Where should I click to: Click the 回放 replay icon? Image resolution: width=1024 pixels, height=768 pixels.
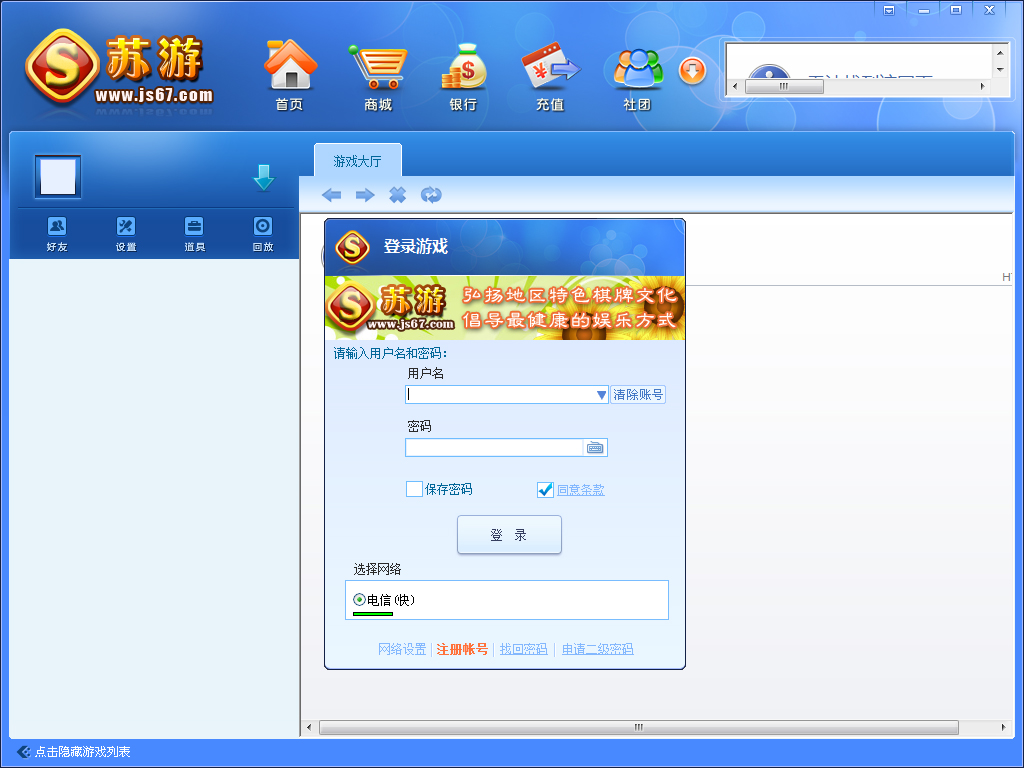(x=263, y=227)
